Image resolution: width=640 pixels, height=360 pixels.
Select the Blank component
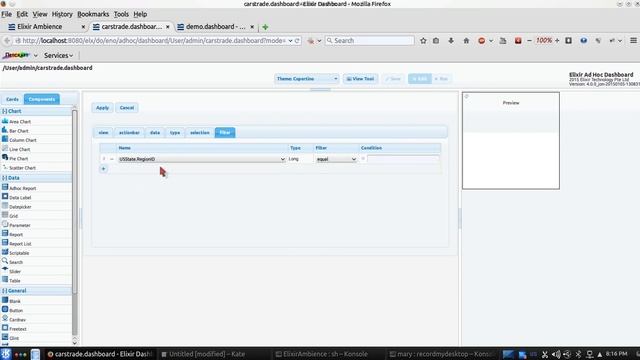click(x=11, y=301)
